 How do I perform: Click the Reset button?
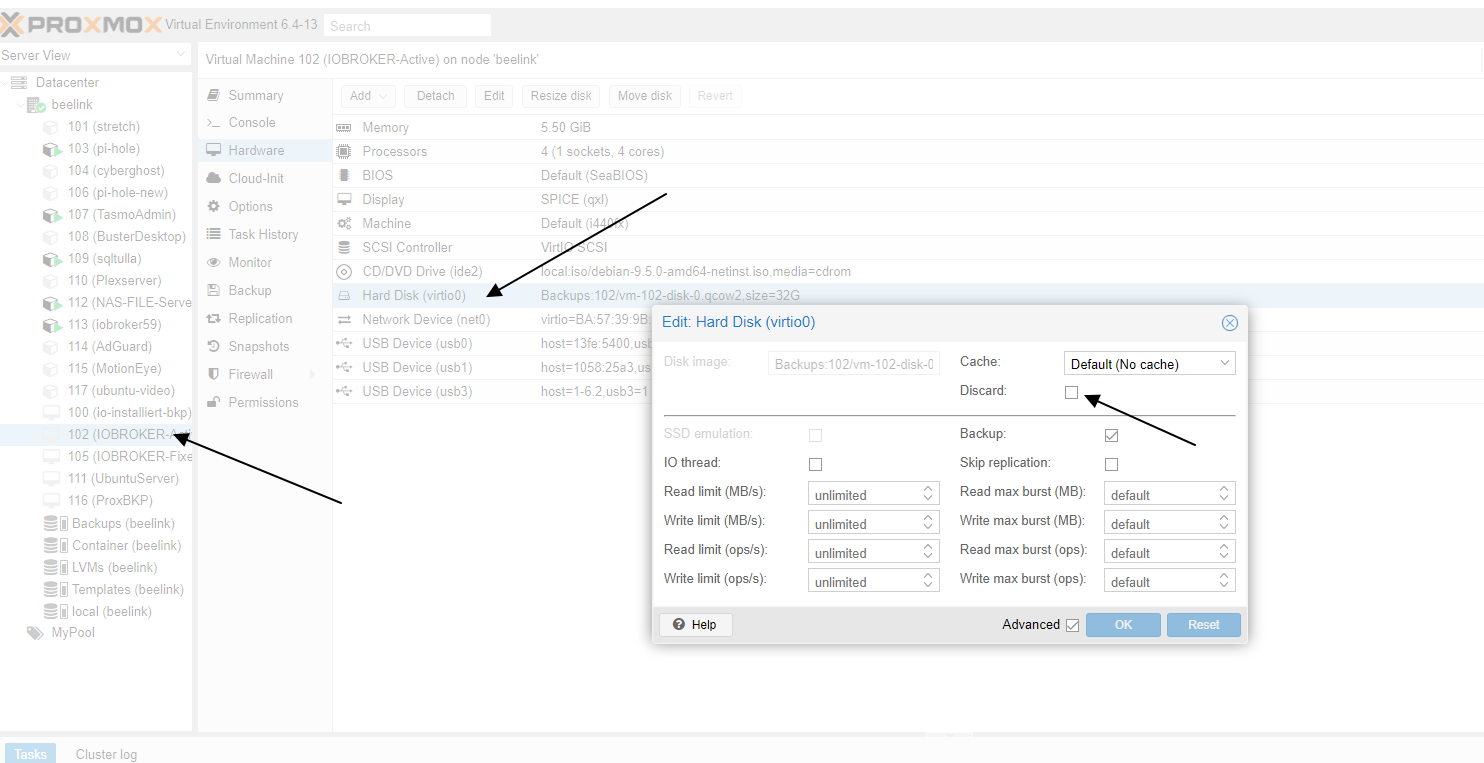pyautogui.click(x=1204, y=625)
